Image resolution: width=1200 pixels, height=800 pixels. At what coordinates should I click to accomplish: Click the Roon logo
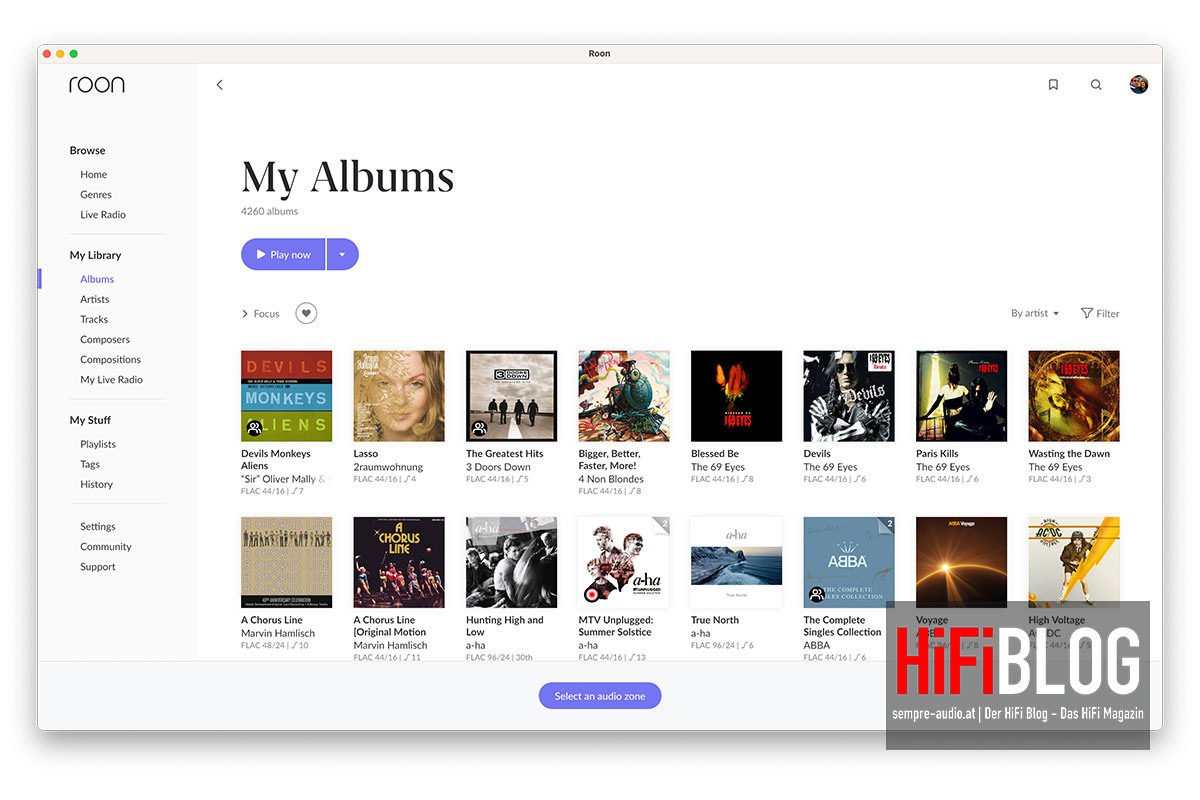[96, 84]
